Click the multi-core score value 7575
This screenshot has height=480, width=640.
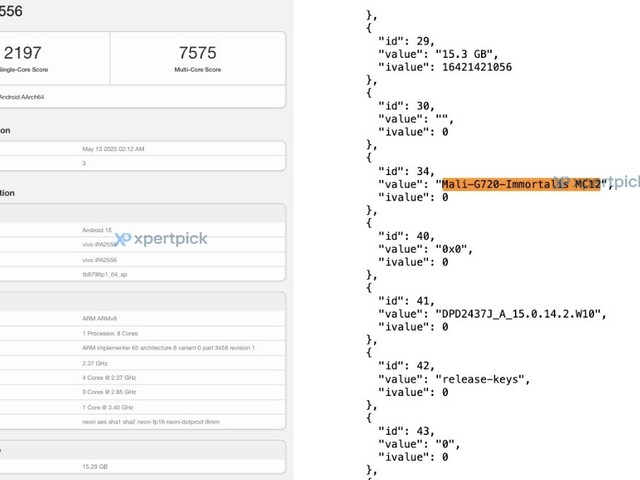[x=198, y=53]
